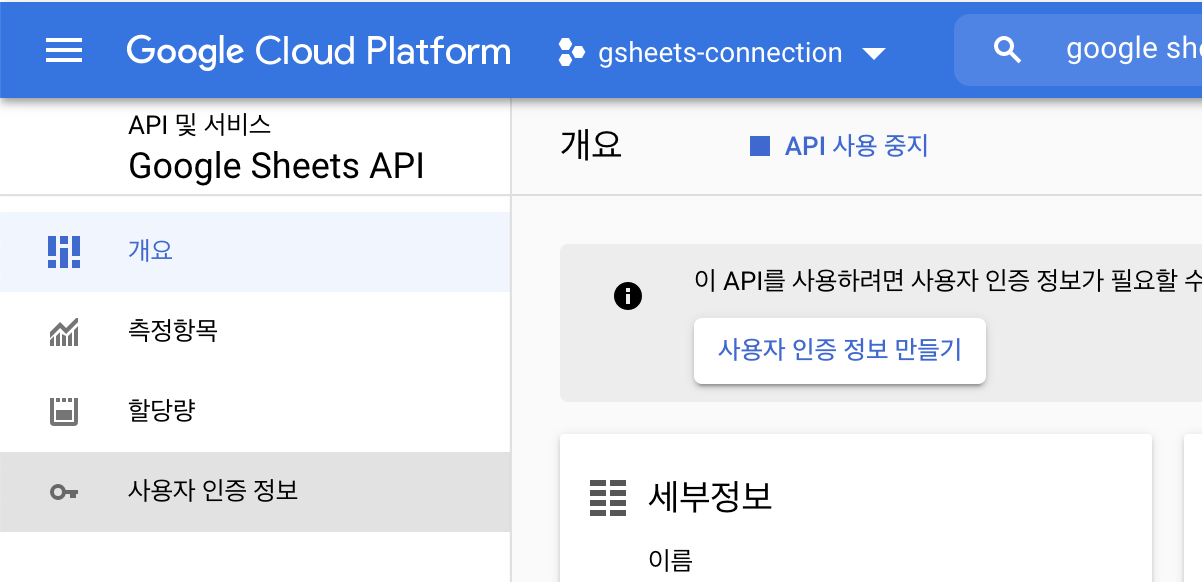
Task: Select the 개요 grid icon in the sidebar
Action: pyautogui.click(x=63, y=251)
